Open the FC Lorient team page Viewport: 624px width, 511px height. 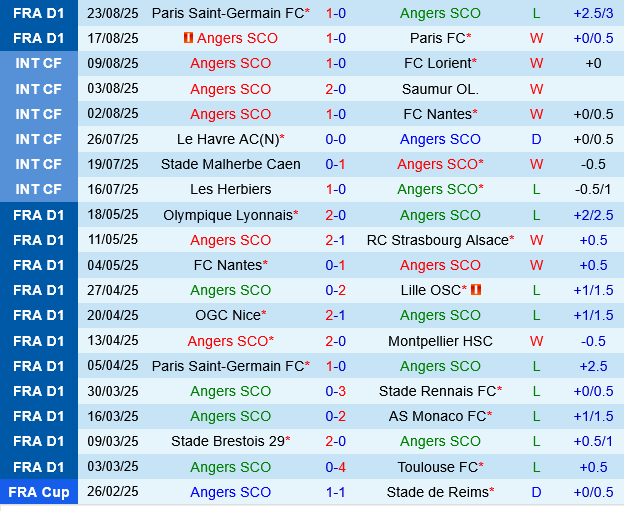437,63
